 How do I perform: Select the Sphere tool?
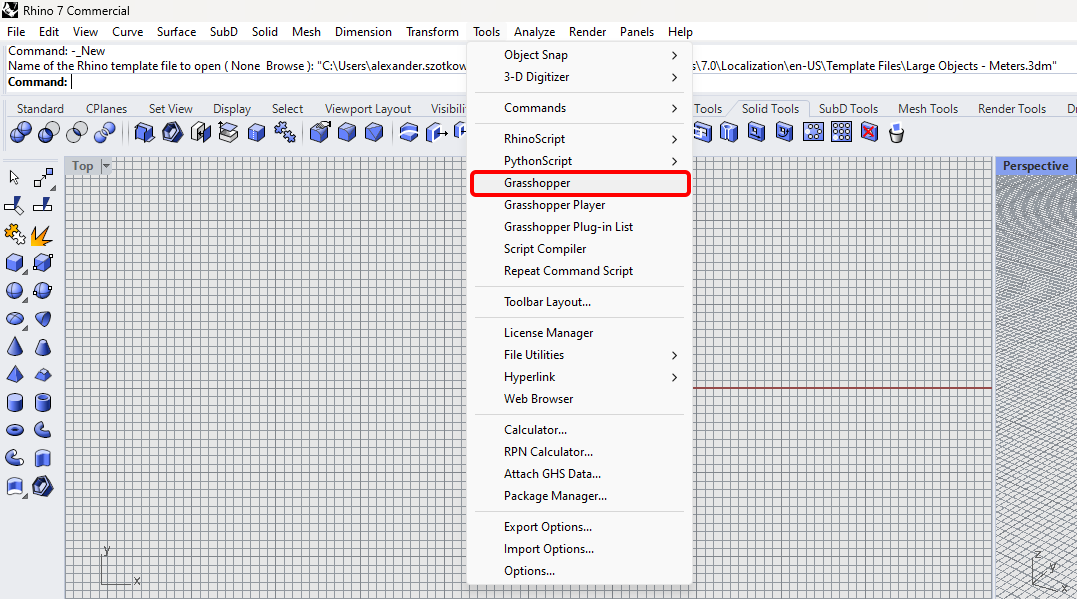[x=14, y=291]
